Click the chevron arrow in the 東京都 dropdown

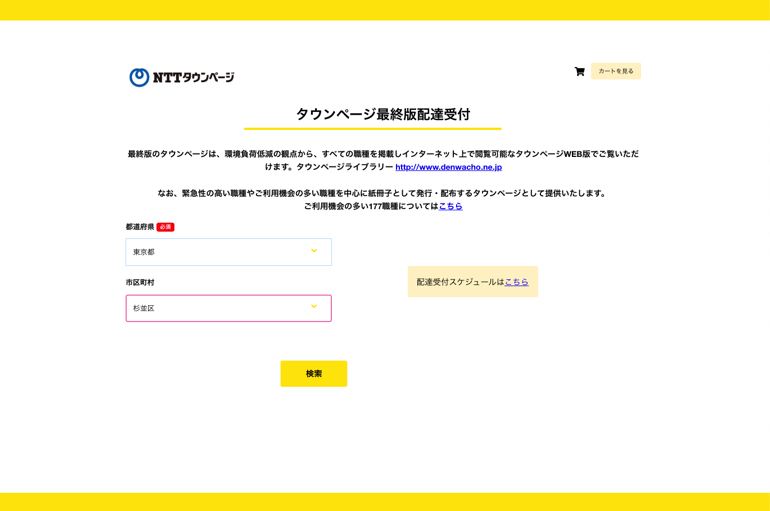point(314,251)
